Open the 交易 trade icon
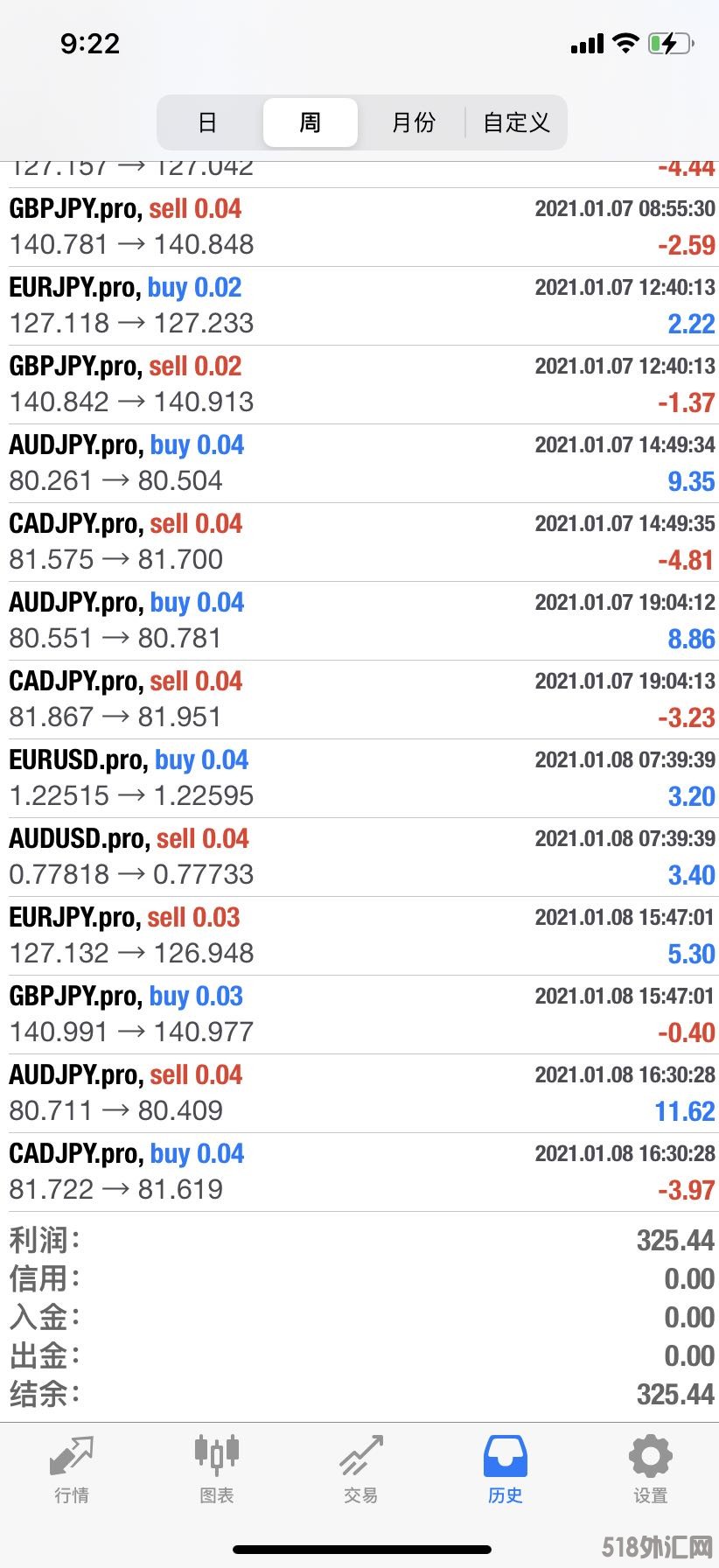Viewport: 719px width, 1568px height. [x=360, y=1454]
